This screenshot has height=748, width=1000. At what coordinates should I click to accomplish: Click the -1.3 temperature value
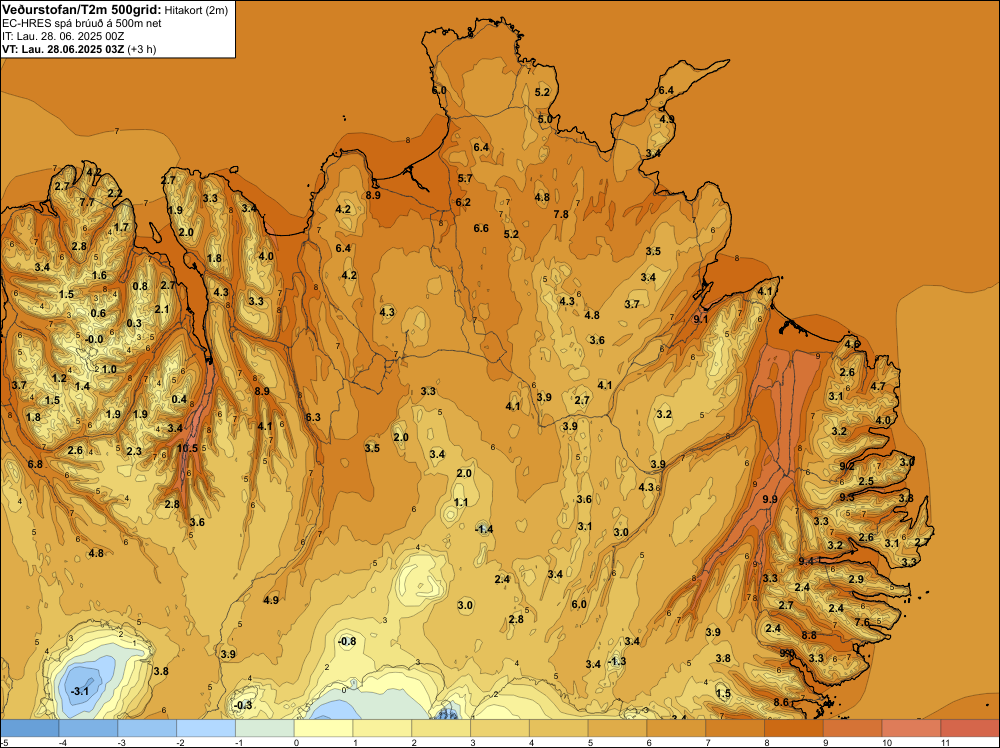(x=617, y=661)
